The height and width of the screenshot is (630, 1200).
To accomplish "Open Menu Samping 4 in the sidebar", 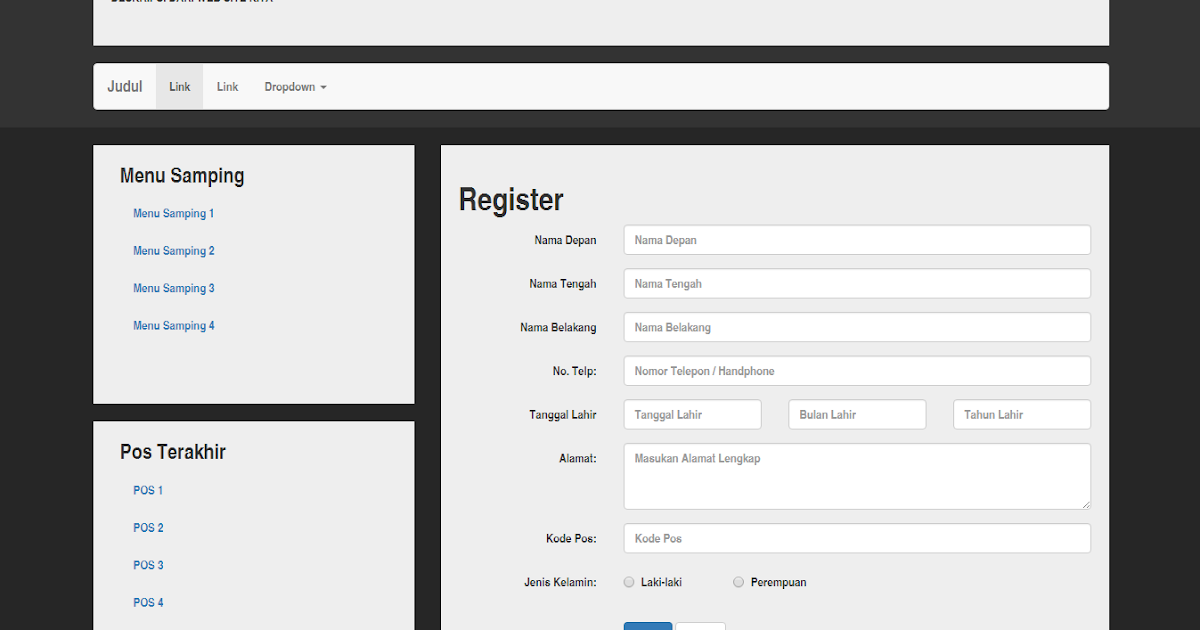I will tap(173, 325).
